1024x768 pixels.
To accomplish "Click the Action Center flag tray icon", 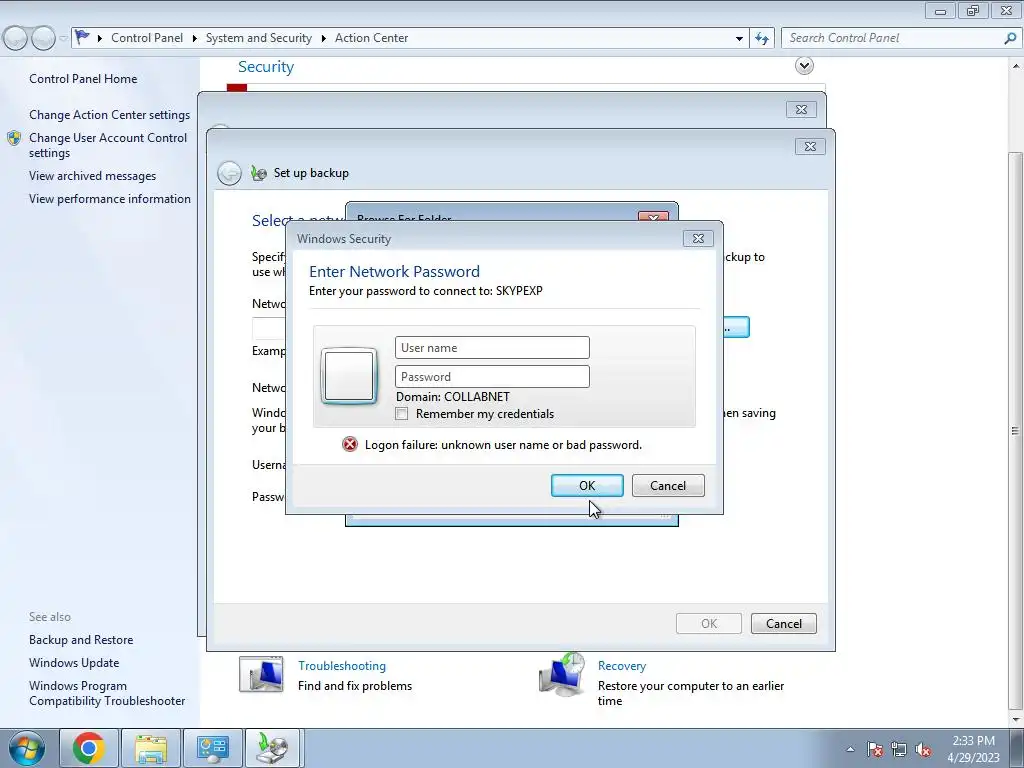I will [874, 749].
